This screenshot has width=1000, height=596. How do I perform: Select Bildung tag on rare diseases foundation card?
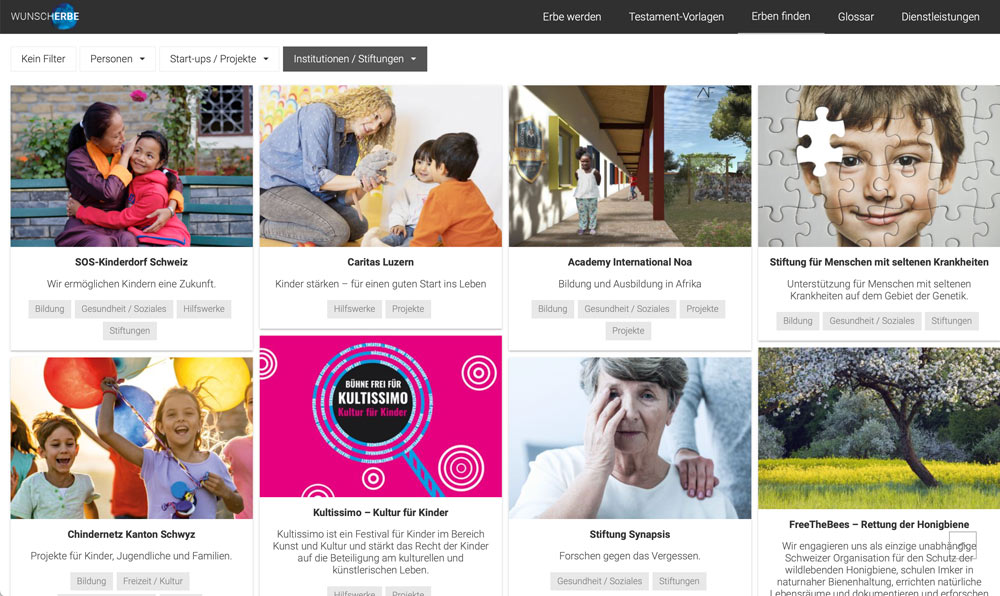[x=798, y=321]
